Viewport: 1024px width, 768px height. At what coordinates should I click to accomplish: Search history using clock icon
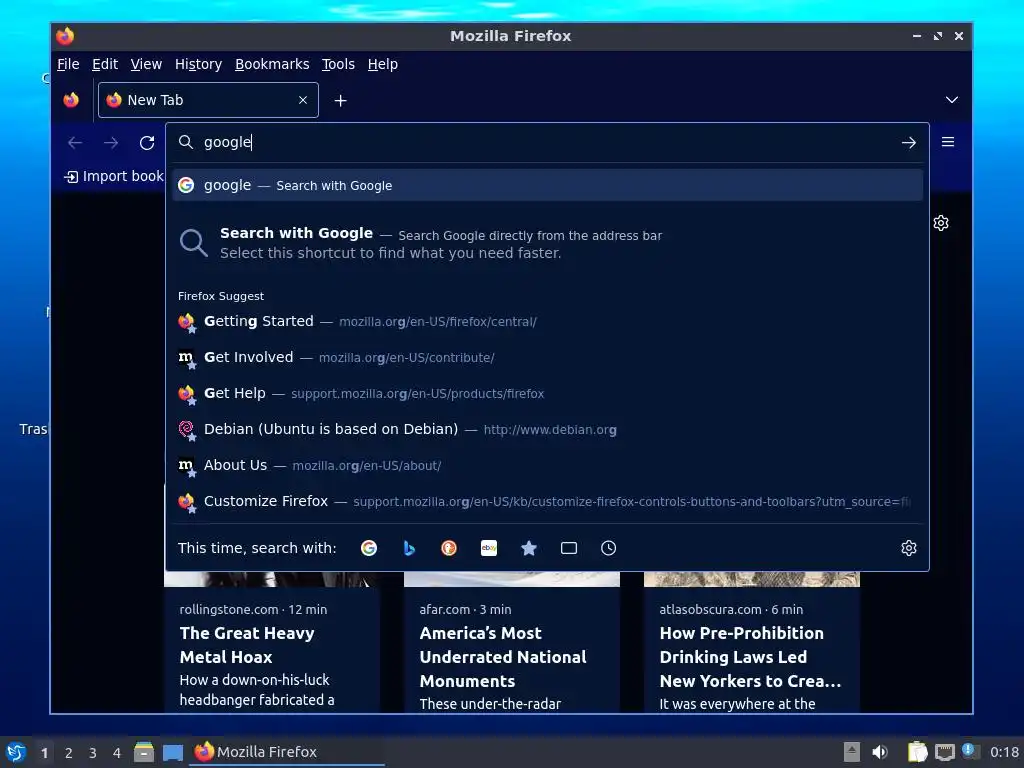(609, 548)
